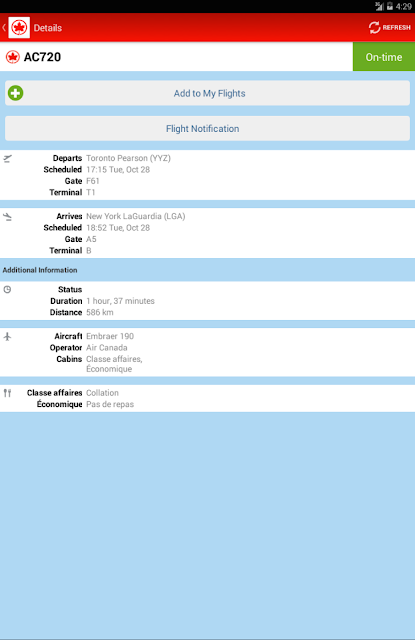Click the AC720 flight number heading
Viewport: 415px width, 640px height.
click(42, 57)
